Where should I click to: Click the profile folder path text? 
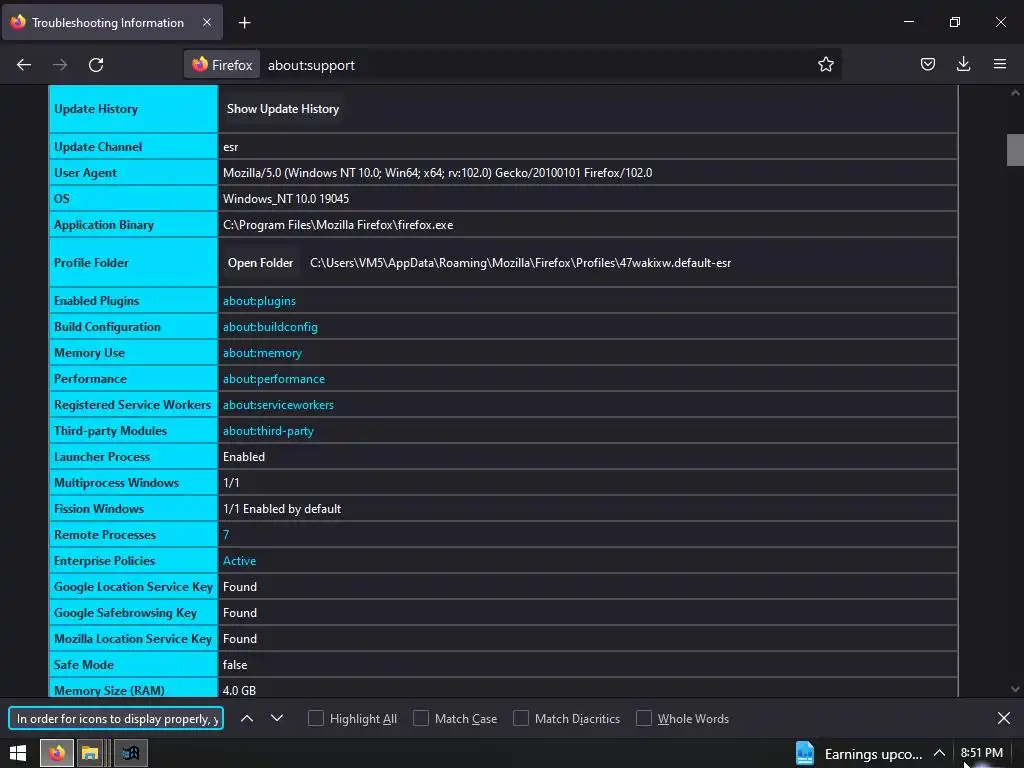[x=520, y=263]
